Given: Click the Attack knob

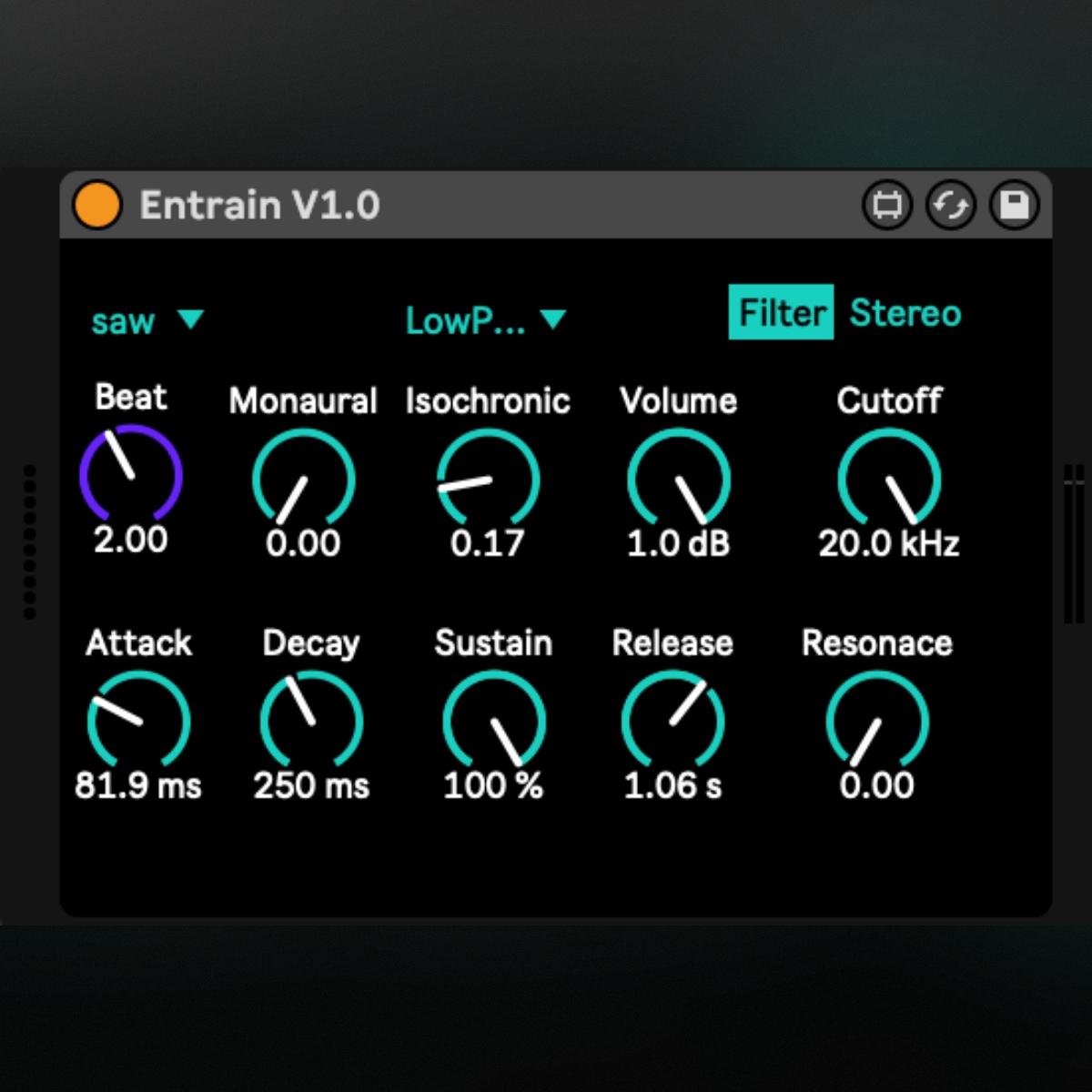Looking at the screenshot, I should pyautogui.click(x=138, y=722).
